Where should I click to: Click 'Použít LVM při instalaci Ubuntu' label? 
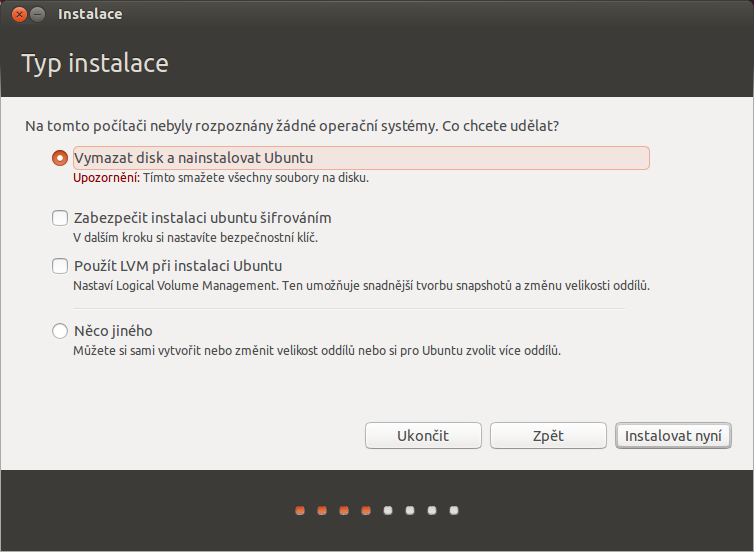pyautogui.click(x=178, y=266)
